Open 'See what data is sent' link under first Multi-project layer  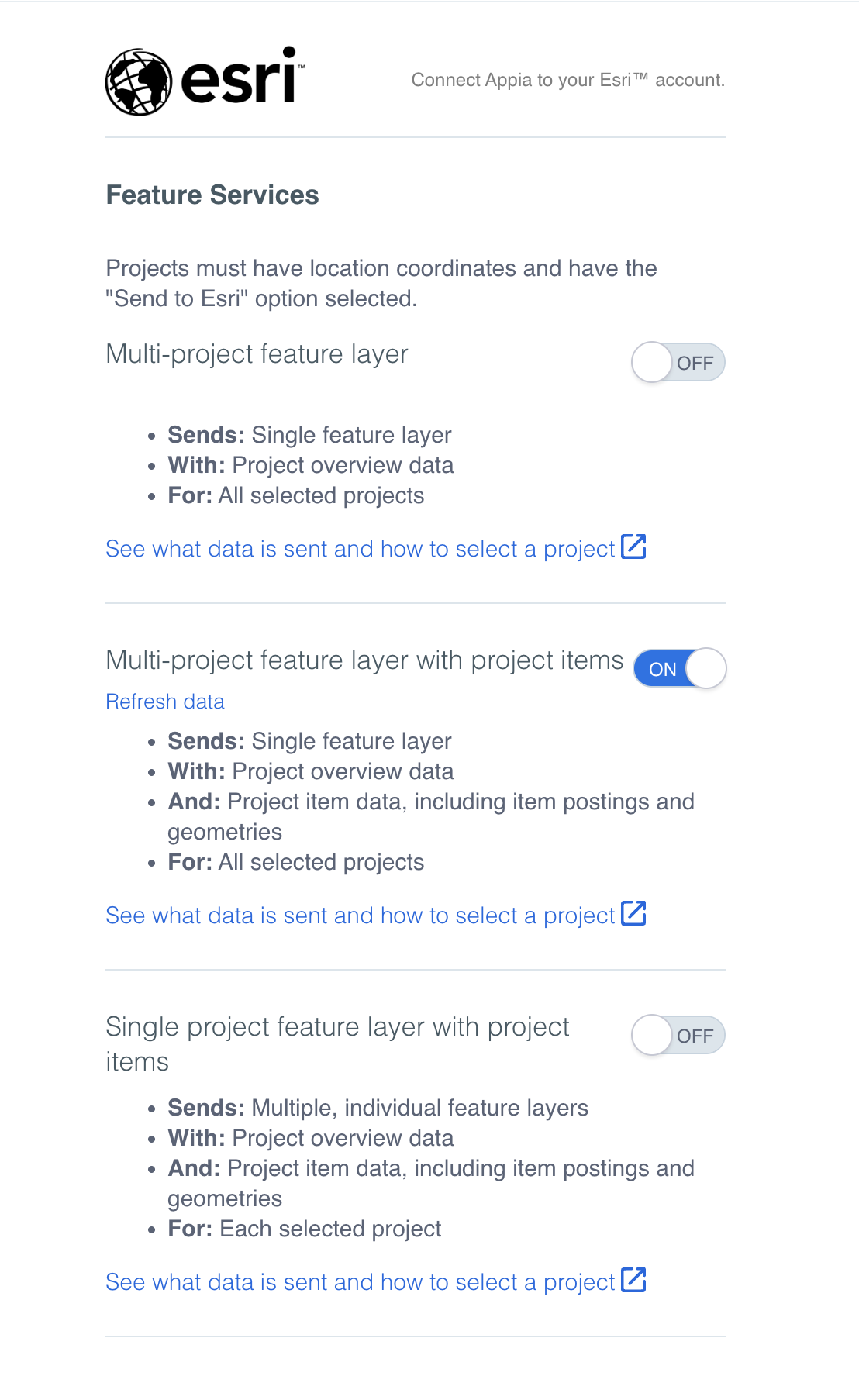[360, 549]
